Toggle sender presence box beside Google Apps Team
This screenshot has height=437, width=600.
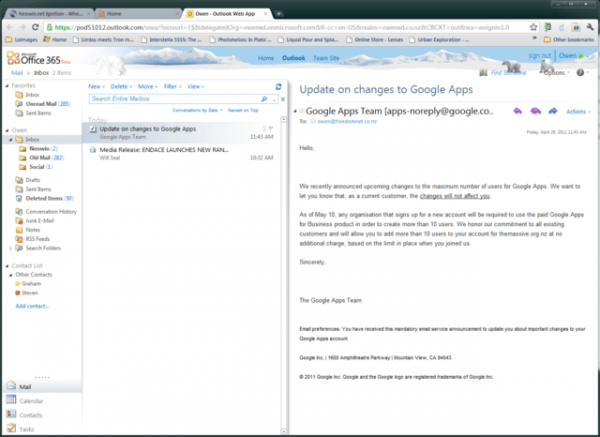point(302,111)
